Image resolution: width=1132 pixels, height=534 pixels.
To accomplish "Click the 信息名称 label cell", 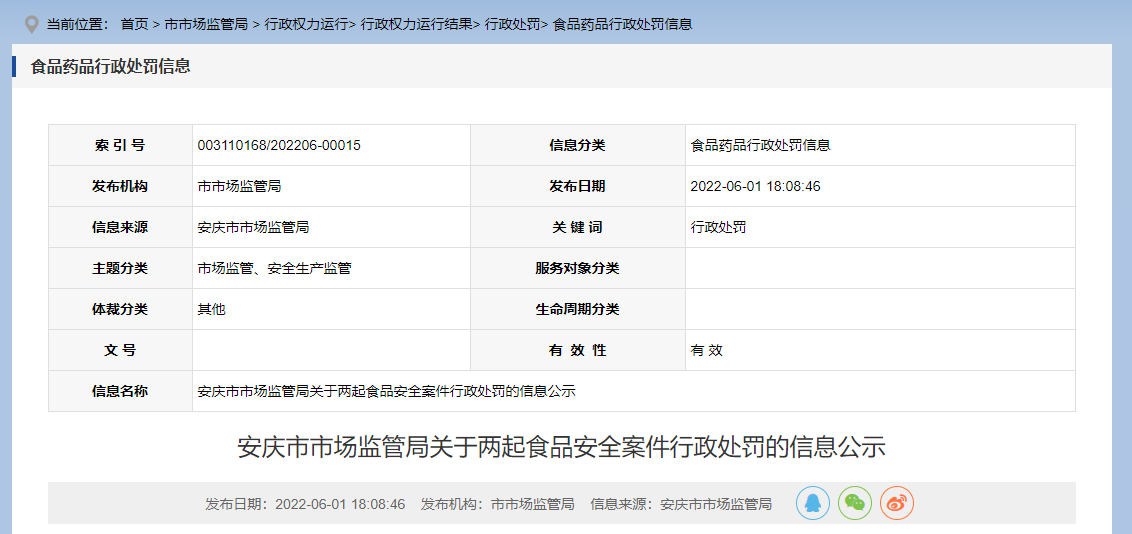I will 120,392.
